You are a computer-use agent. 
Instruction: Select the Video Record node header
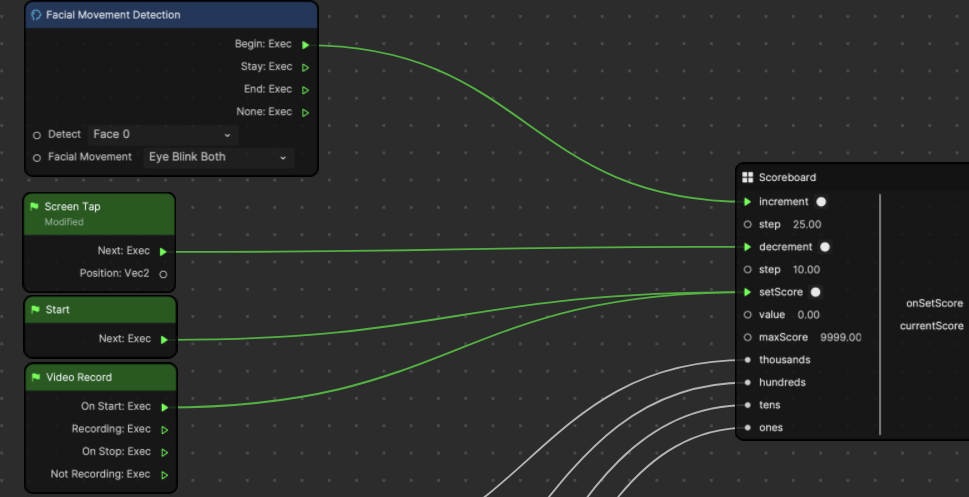point(101,377)
